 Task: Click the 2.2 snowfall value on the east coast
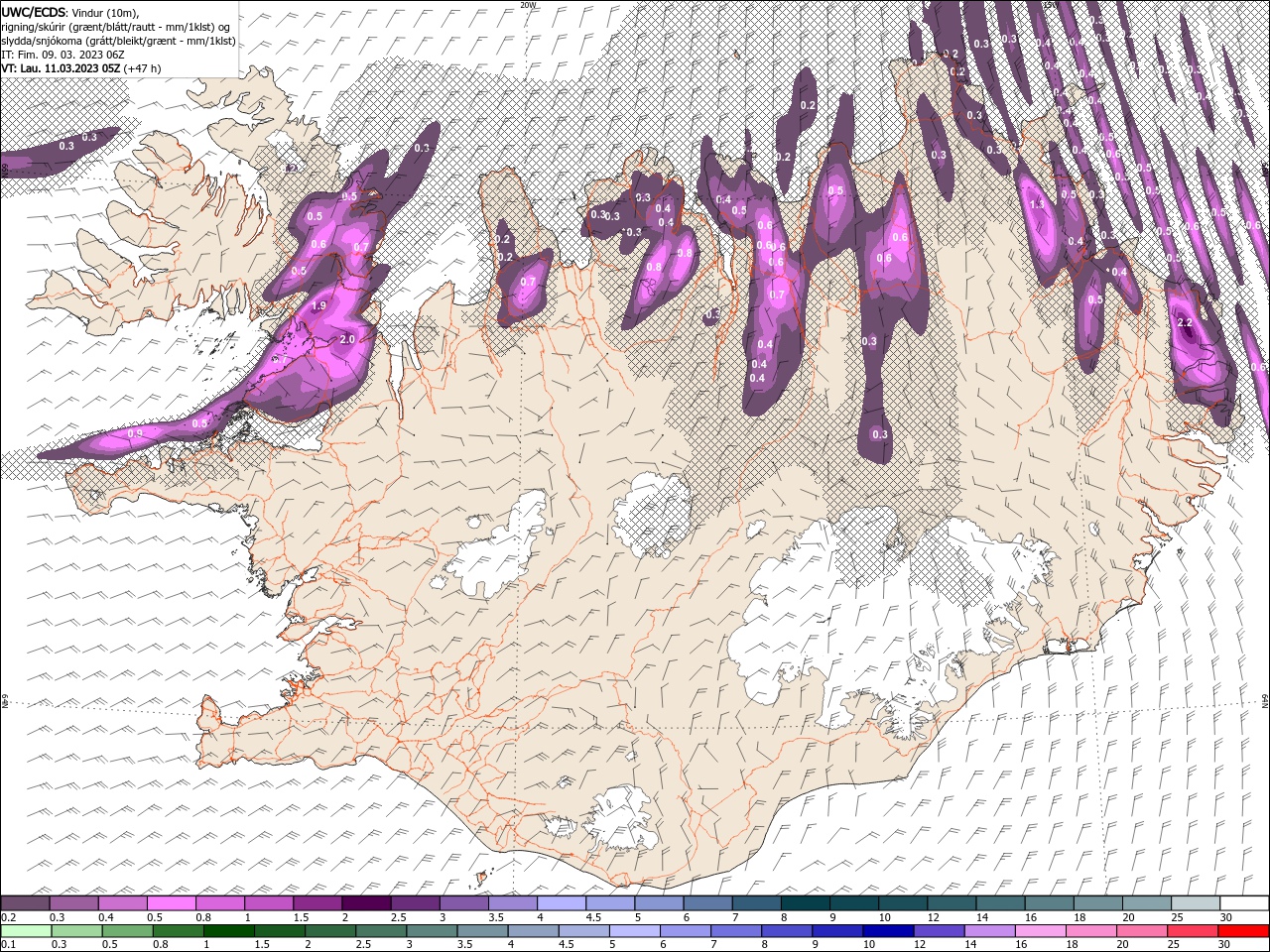tap(1185, 323)
